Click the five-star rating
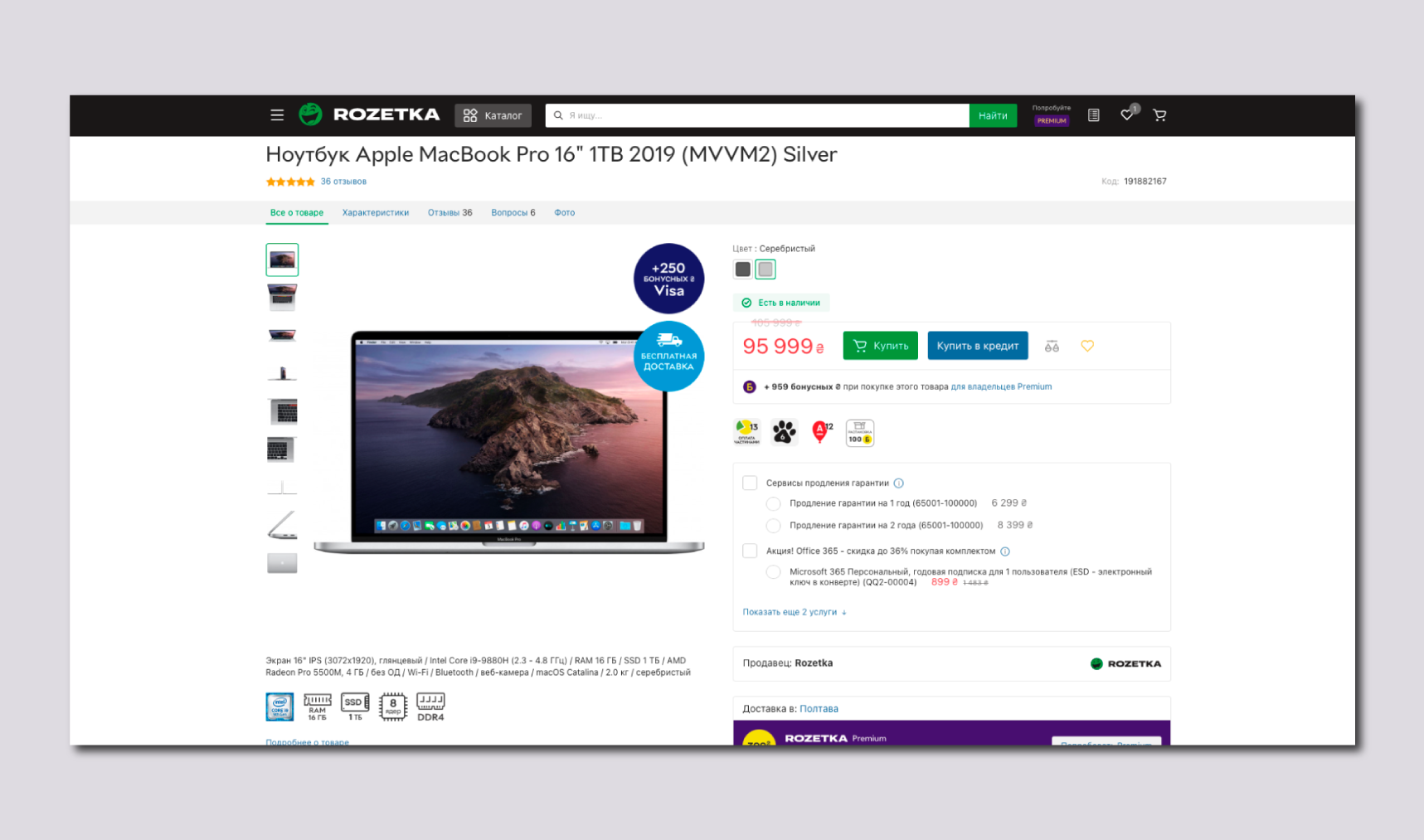Screen dimensions: 1424x840 (x=290, y=182)
